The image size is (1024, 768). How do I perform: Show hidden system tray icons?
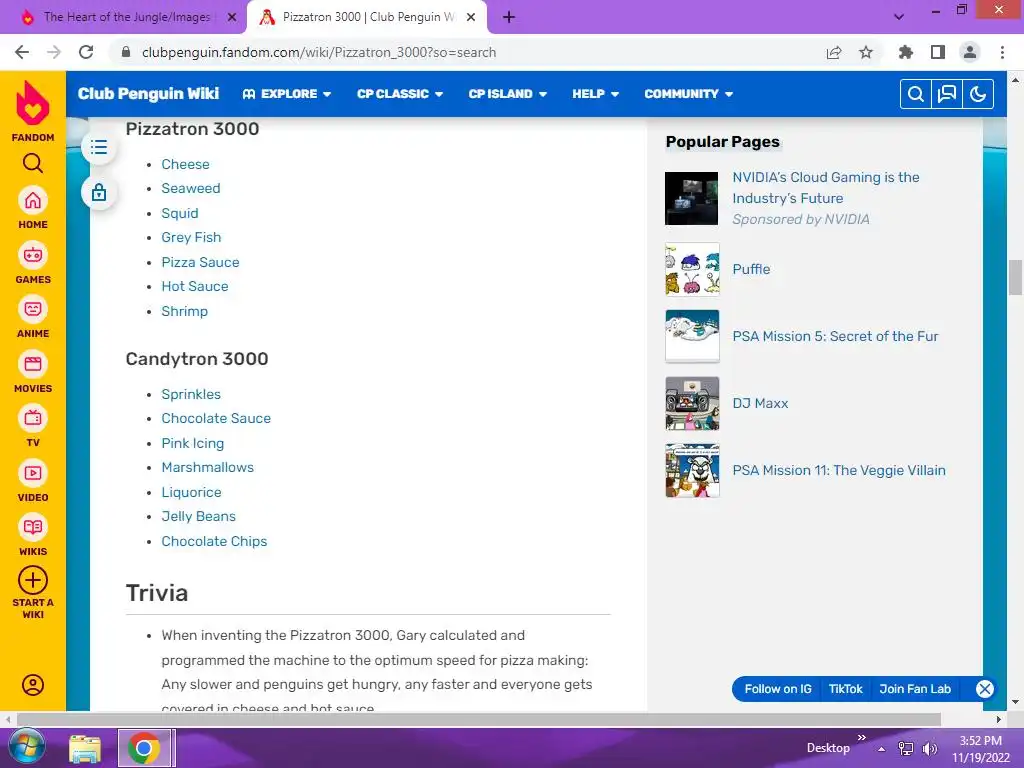click(882, 749)
